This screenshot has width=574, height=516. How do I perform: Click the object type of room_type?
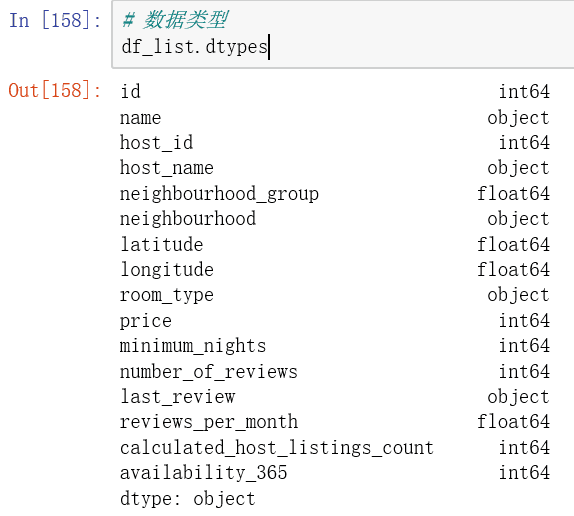point(518,295)
